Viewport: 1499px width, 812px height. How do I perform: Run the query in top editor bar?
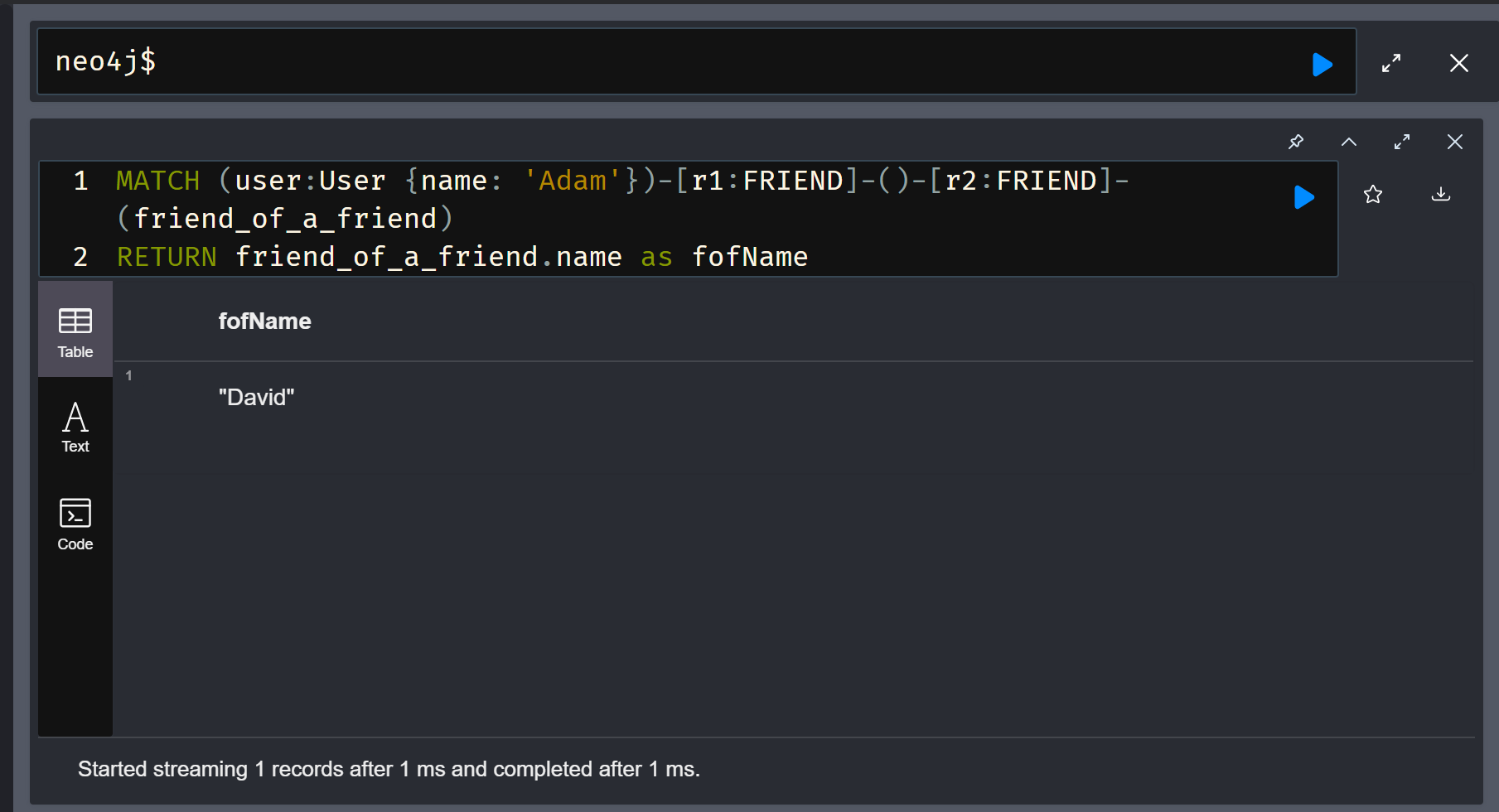point(1323,64)
